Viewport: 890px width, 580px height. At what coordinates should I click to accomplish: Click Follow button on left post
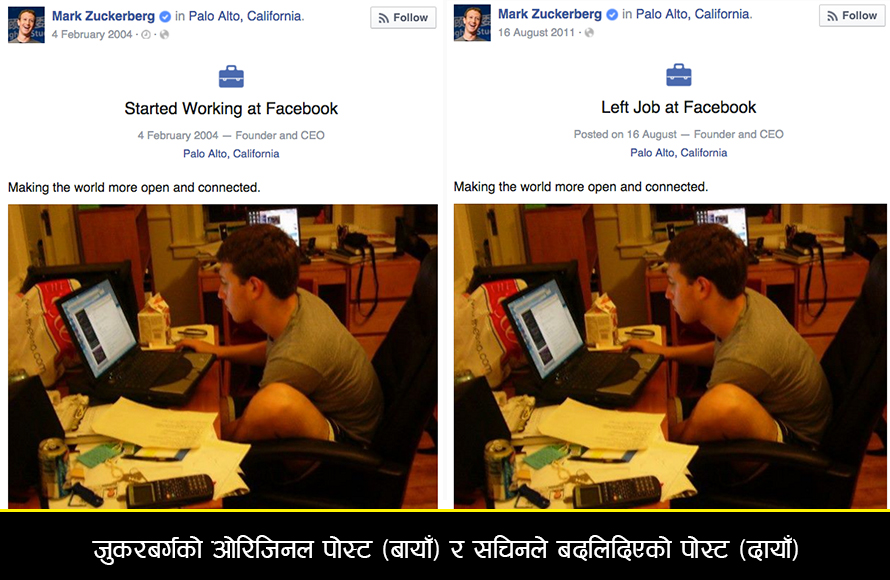pos(403,18)
